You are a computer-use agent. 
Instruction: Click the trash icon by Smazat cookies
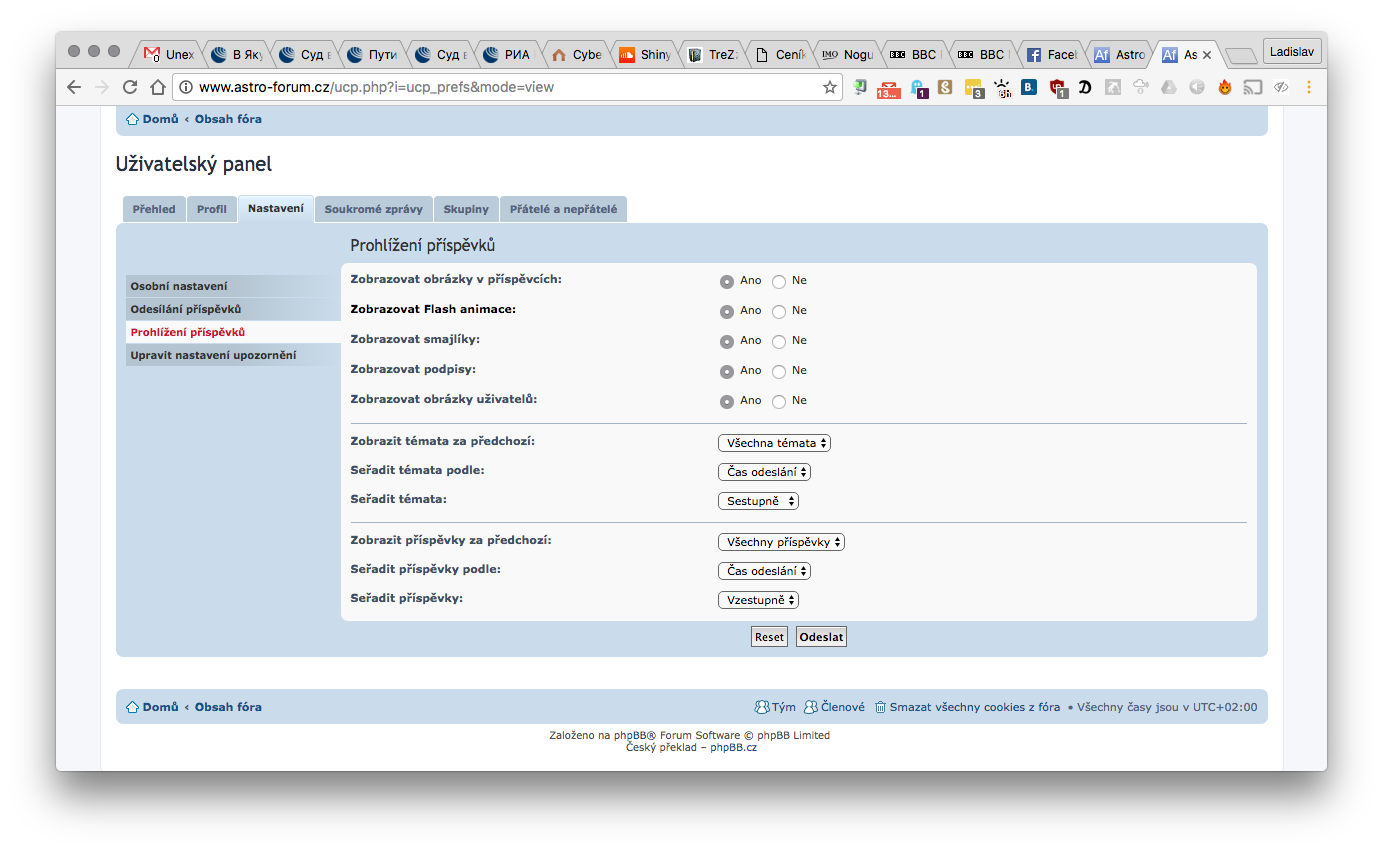pyautogui.click(x=880, y=707)
